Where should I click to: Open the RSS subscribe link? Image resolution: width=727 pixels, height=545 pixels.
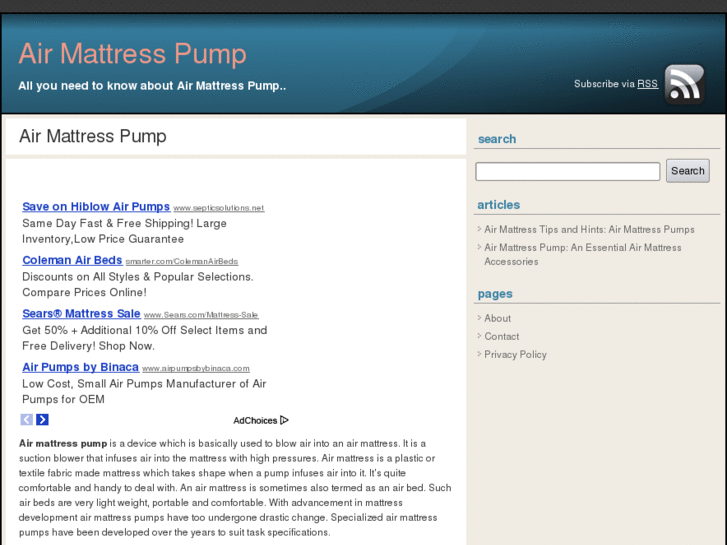647,84
